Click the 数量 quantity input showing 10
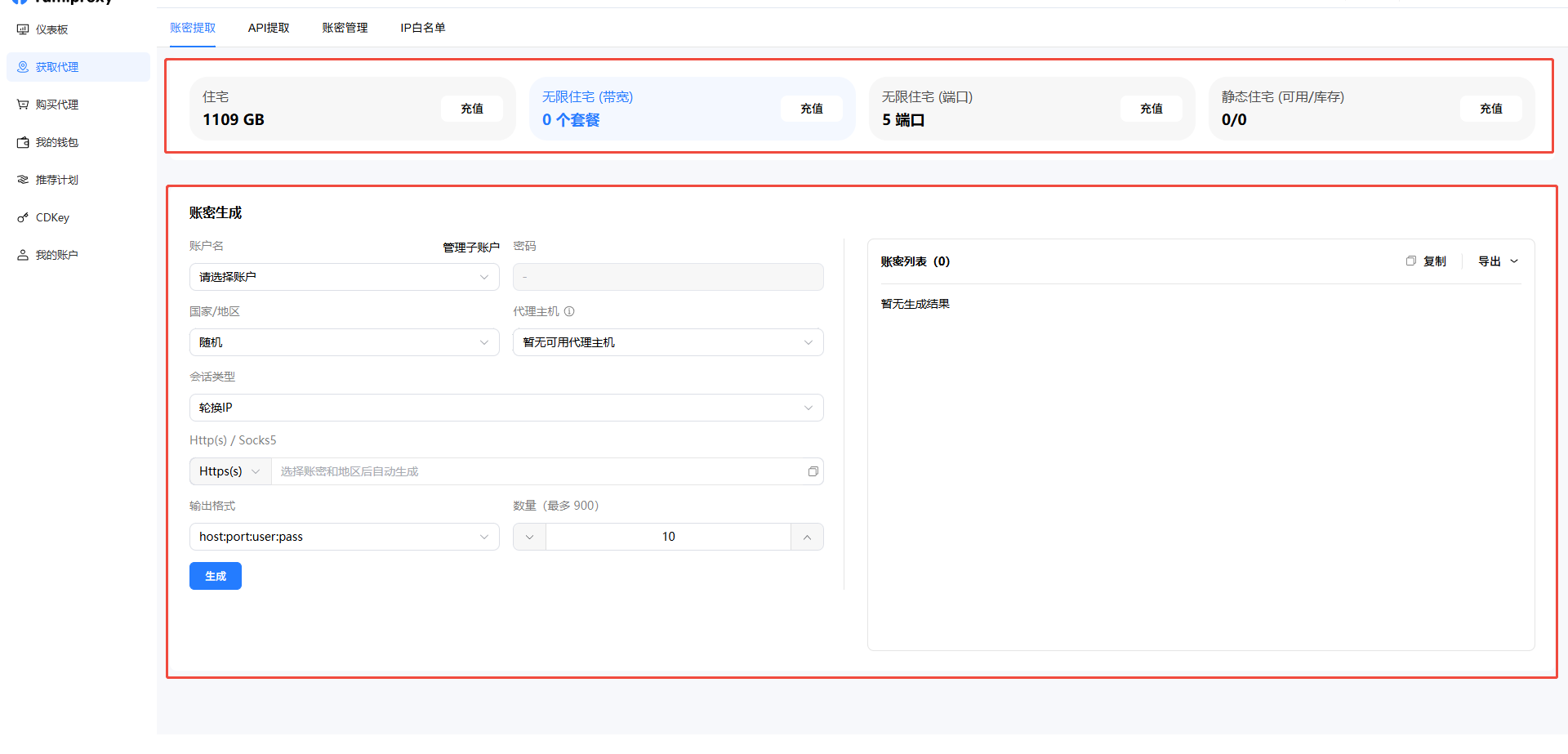The width and height of the screenshot is (1568, 754). click(x=668, y=537)
